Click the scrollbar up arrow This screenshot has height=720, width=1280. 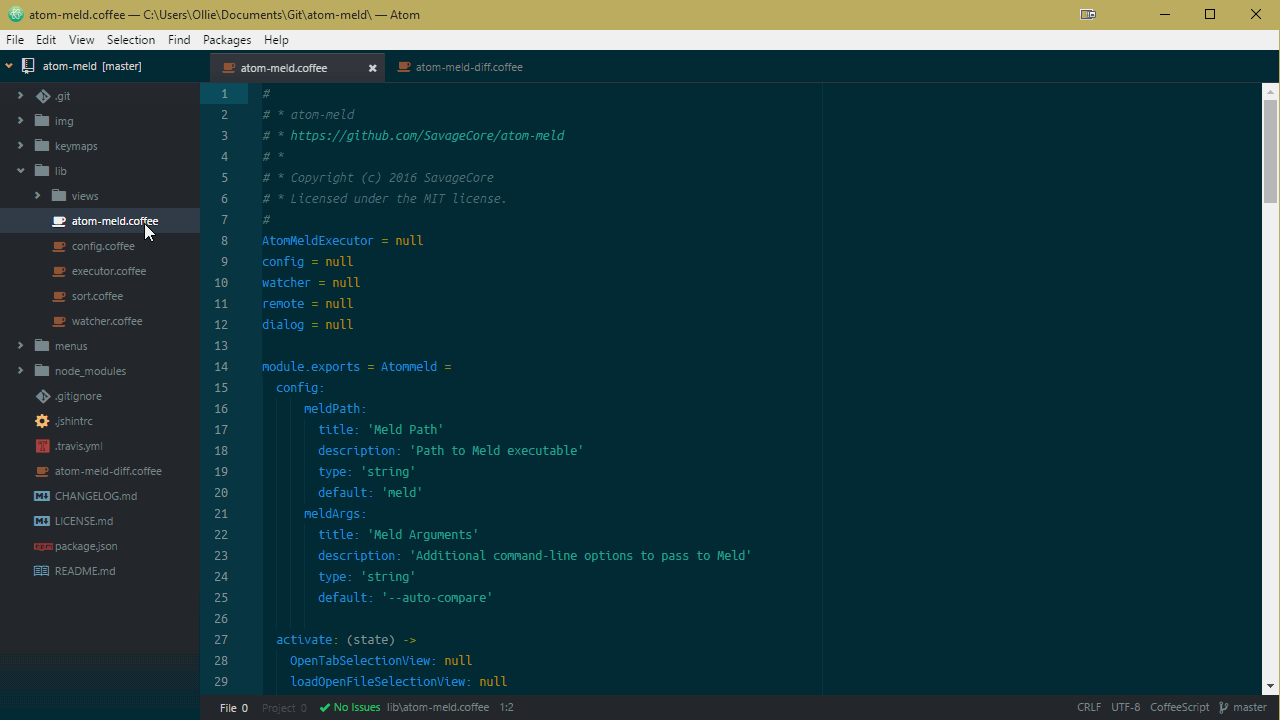(1270, 91)
